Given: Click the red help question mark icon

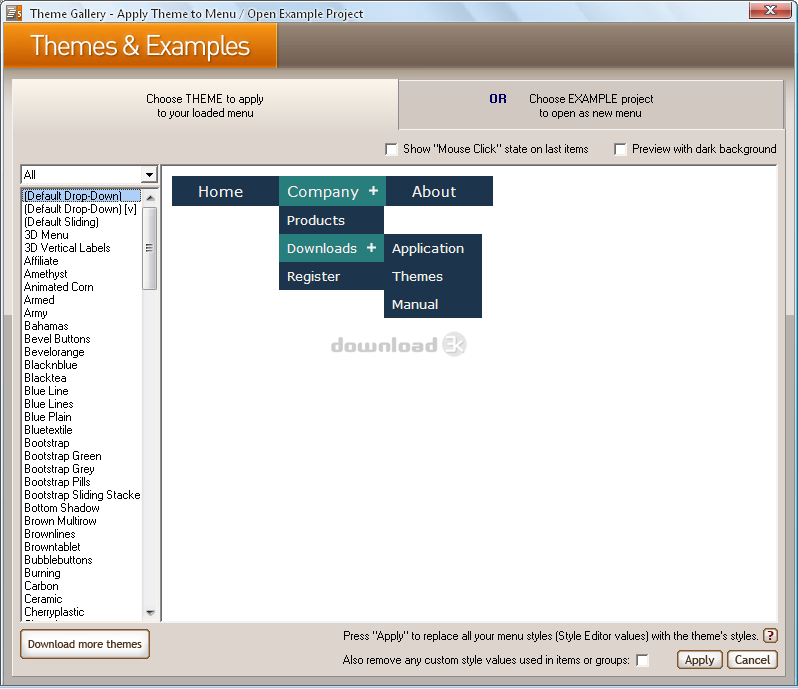Looking at the screenshot, I should 770,636.
